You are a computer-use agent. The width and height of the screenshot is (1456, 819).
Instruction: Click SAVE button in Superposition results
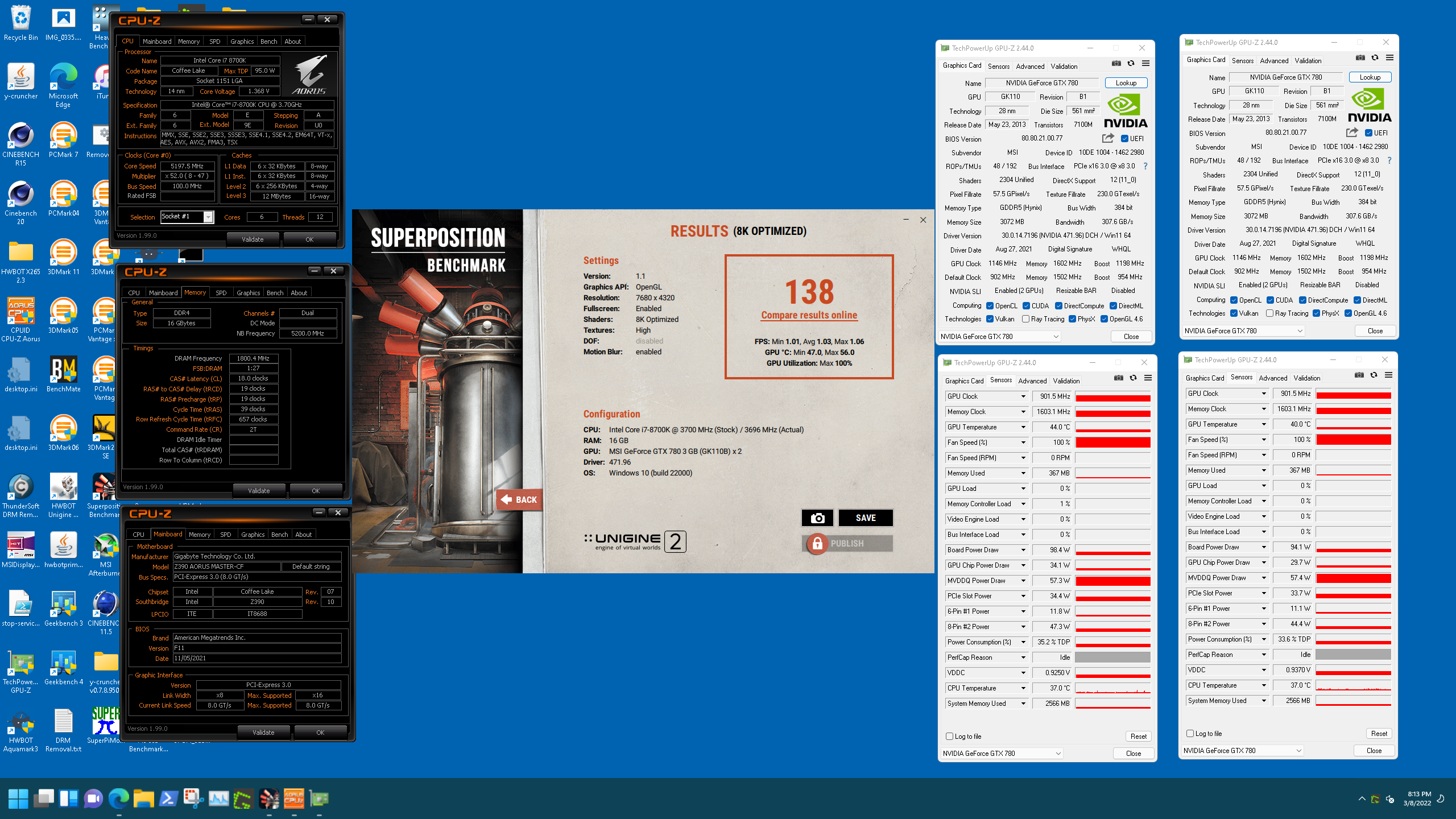point(865,518)
